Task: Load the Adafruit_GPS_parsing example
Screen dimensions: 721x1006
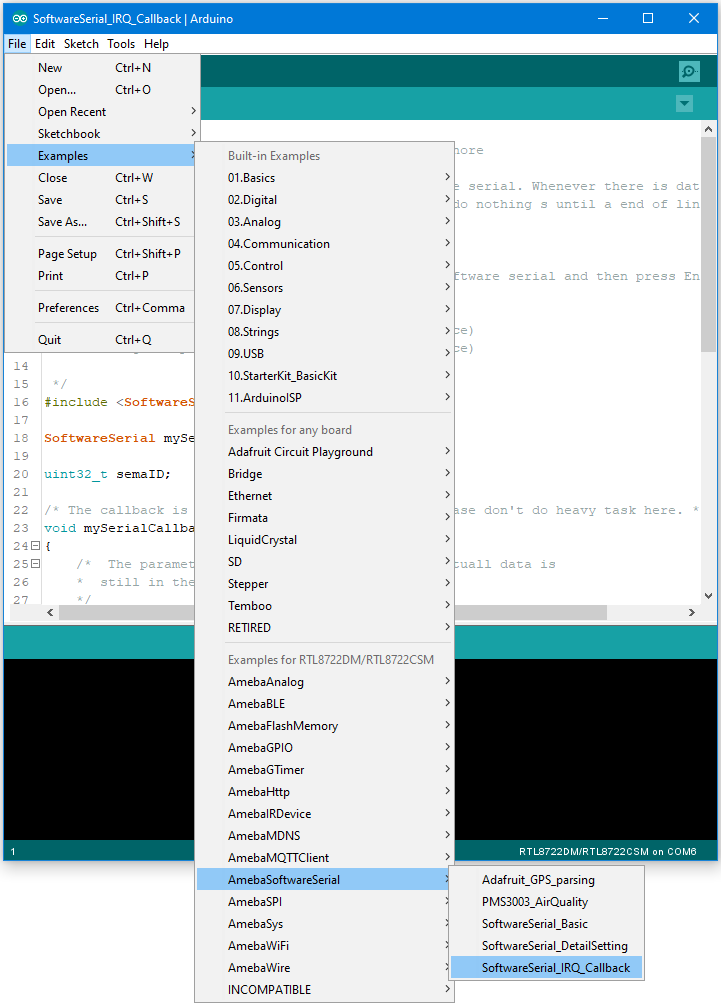Action: point(547,880)
